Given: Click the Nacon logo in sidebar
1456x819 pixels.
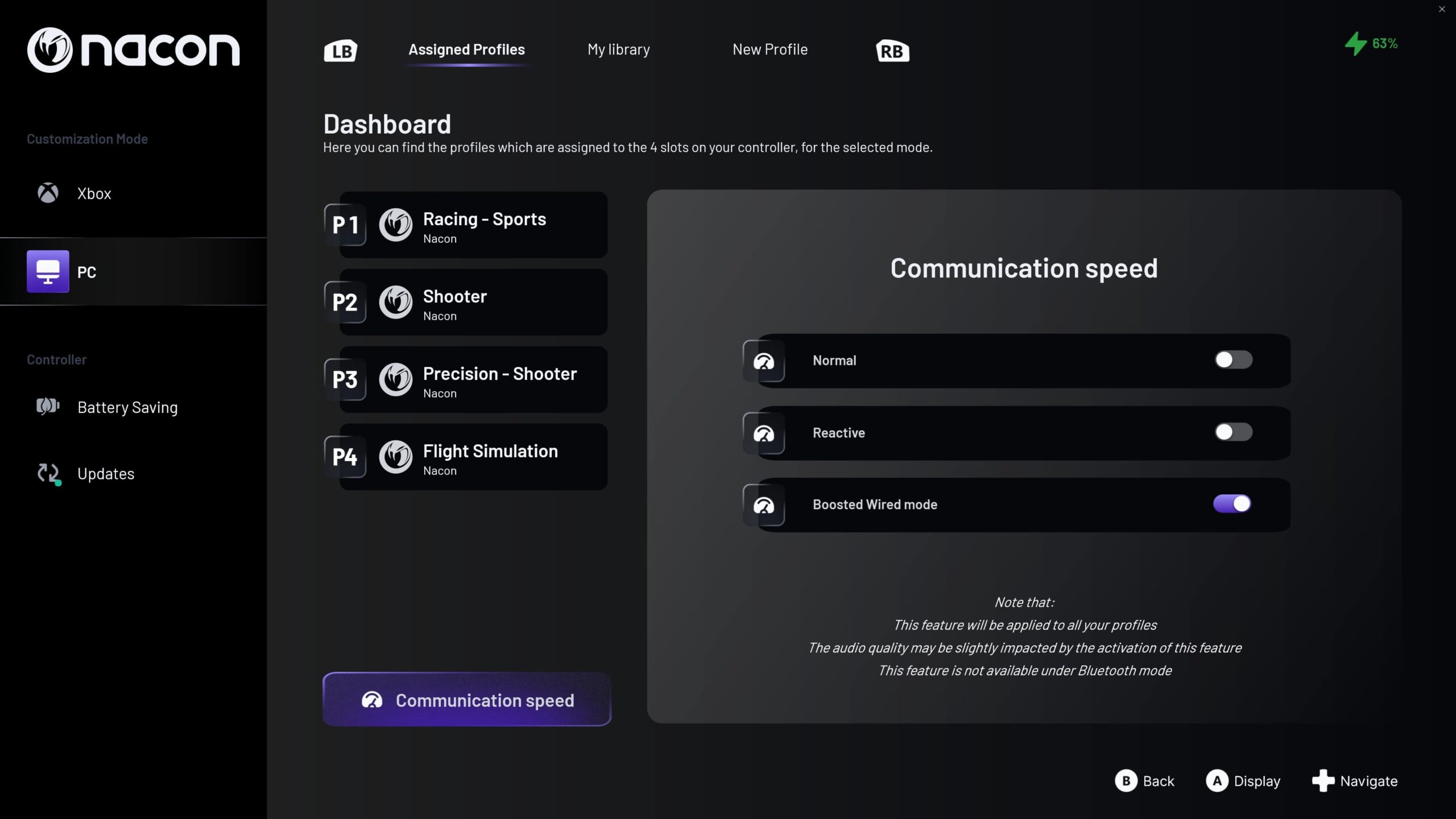Looking at the screenshot, I should (x=133, y=50).
